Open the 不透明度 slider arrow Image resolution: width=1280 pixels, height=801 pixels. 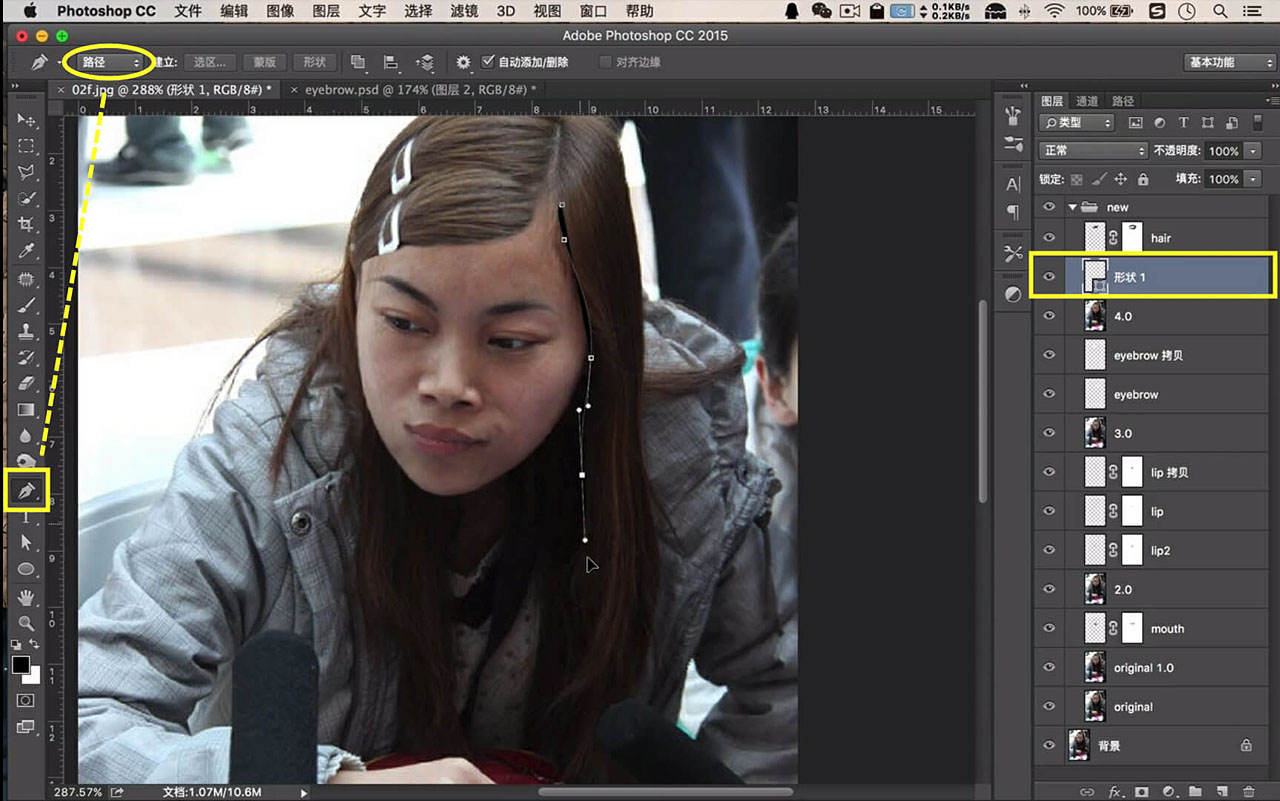(1254, 151)
